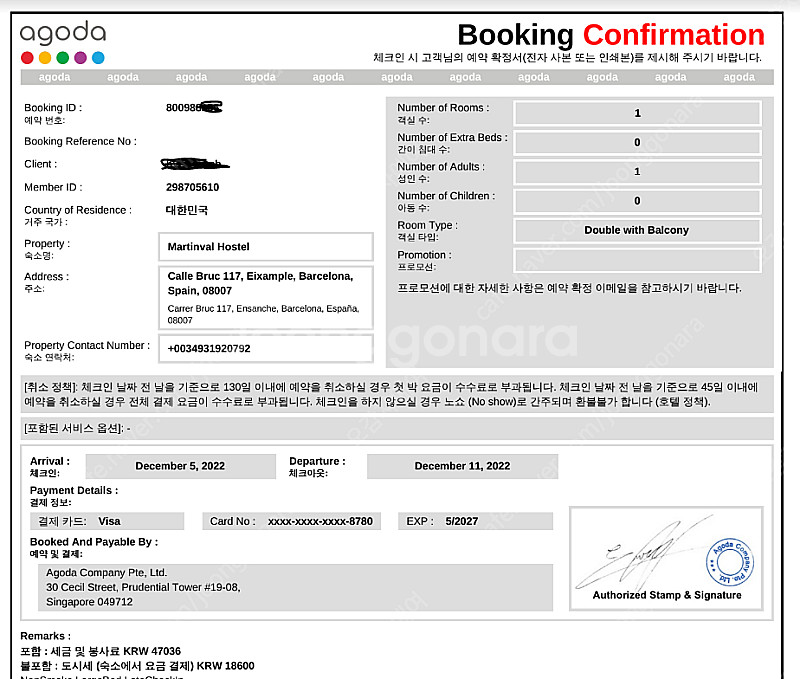The height and width of the screenshot is (679, 800).
Task: Click the 포함된 서비스 옵션 row
Action: (x=397, y=429)
